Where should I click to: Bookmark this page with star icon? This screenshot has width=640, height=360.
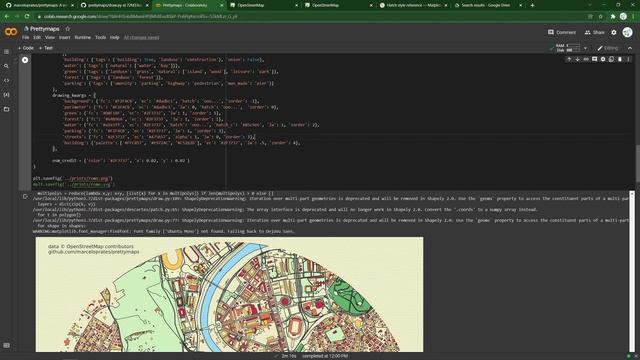[x=600, y=16]
